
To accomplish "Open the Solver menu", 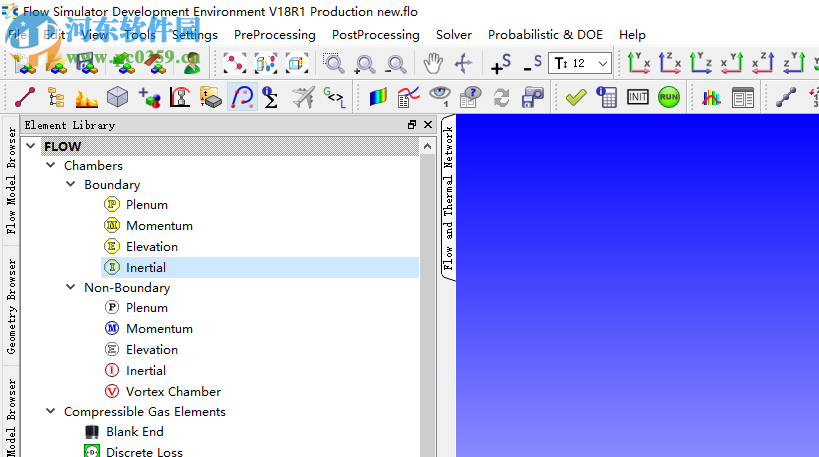I will [x=454, y=35].
